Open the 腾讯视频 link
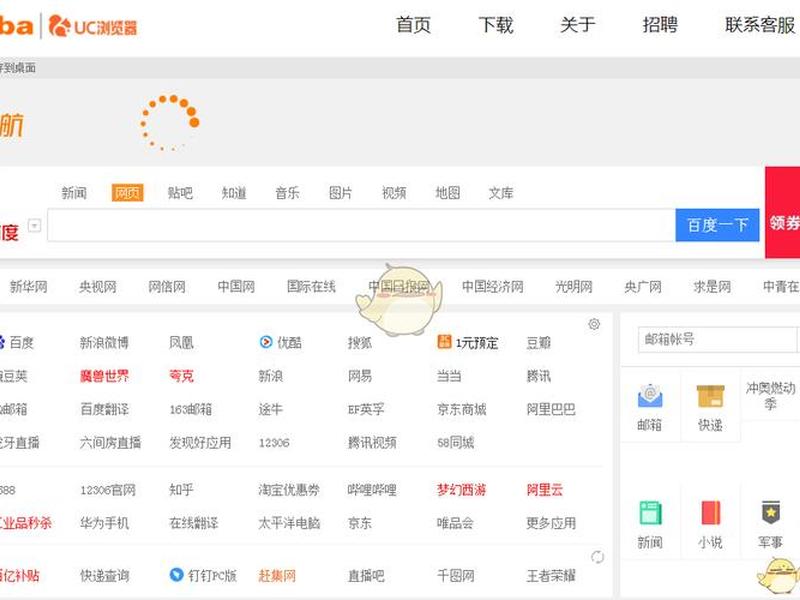The width and height of the screenshot is (800, 600). [x=372, y=442]
